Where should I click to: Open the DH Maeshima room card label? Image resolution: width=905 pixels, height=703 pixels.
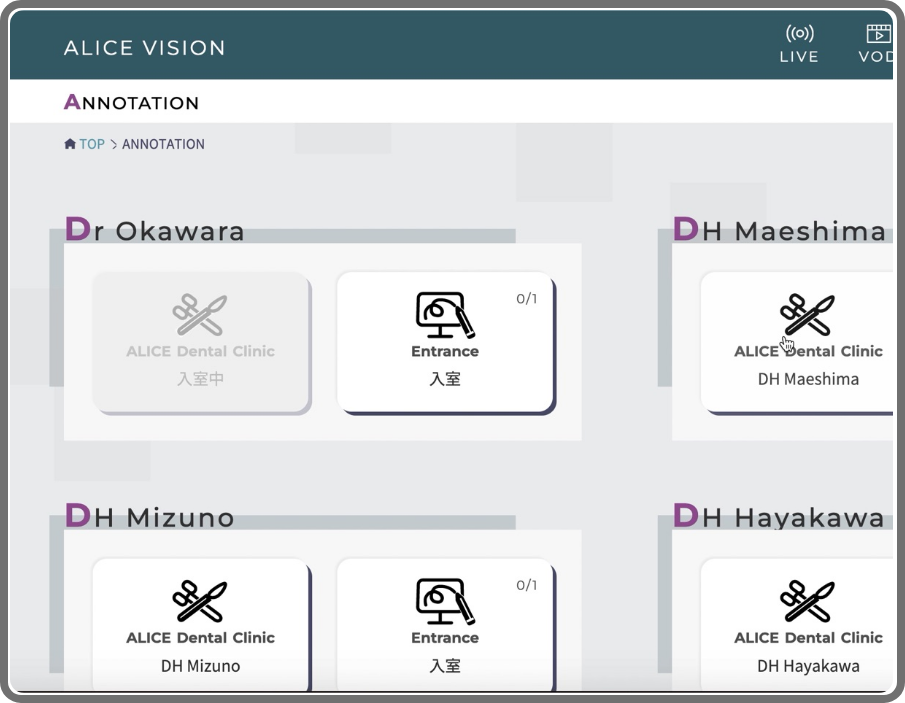pos(808,379)
